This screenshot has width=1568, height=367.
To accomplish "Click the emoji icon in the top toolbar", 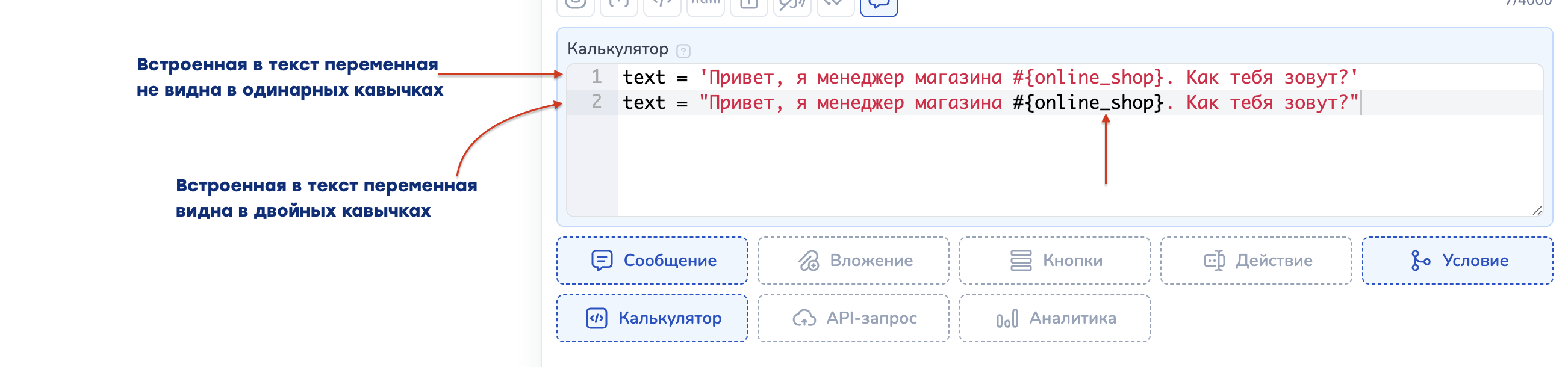I will [x=575, y=4].
